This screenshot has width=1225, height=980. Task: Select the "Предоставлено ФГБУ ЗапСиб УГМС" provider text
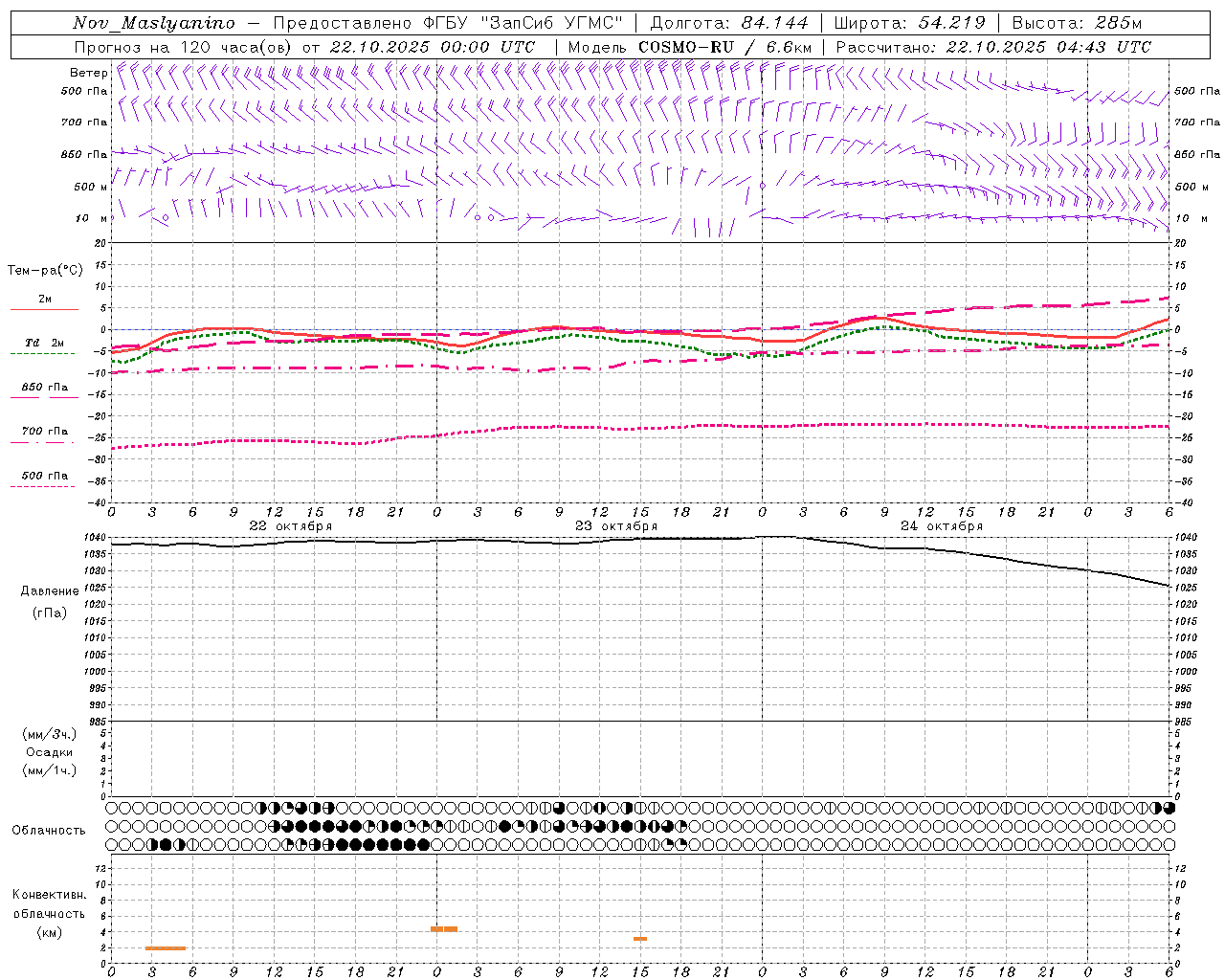[x=449, y=23]
